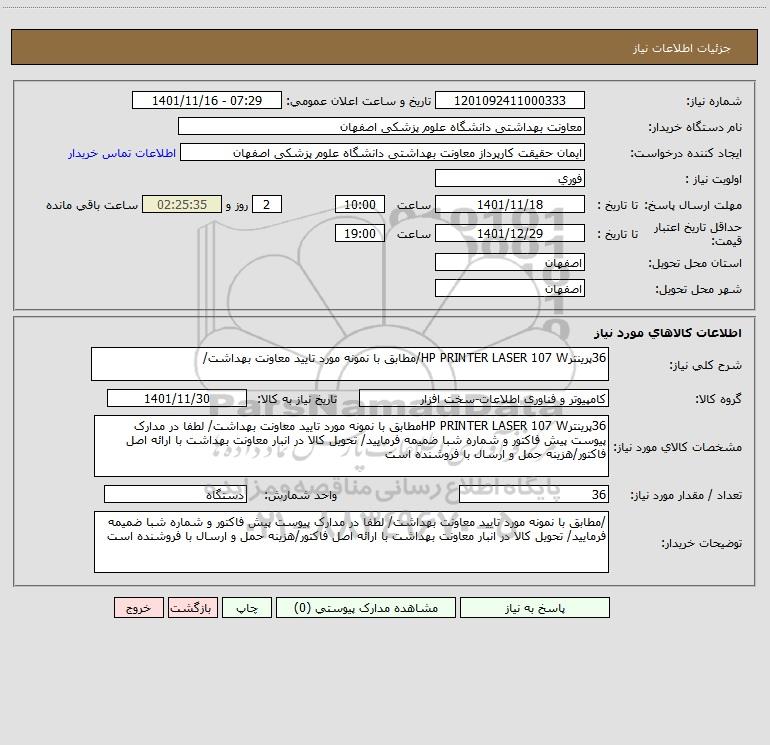This screenshot has width=770, height=745.
Task: Click the واحد شمارش label
Action: pos(301,495)
